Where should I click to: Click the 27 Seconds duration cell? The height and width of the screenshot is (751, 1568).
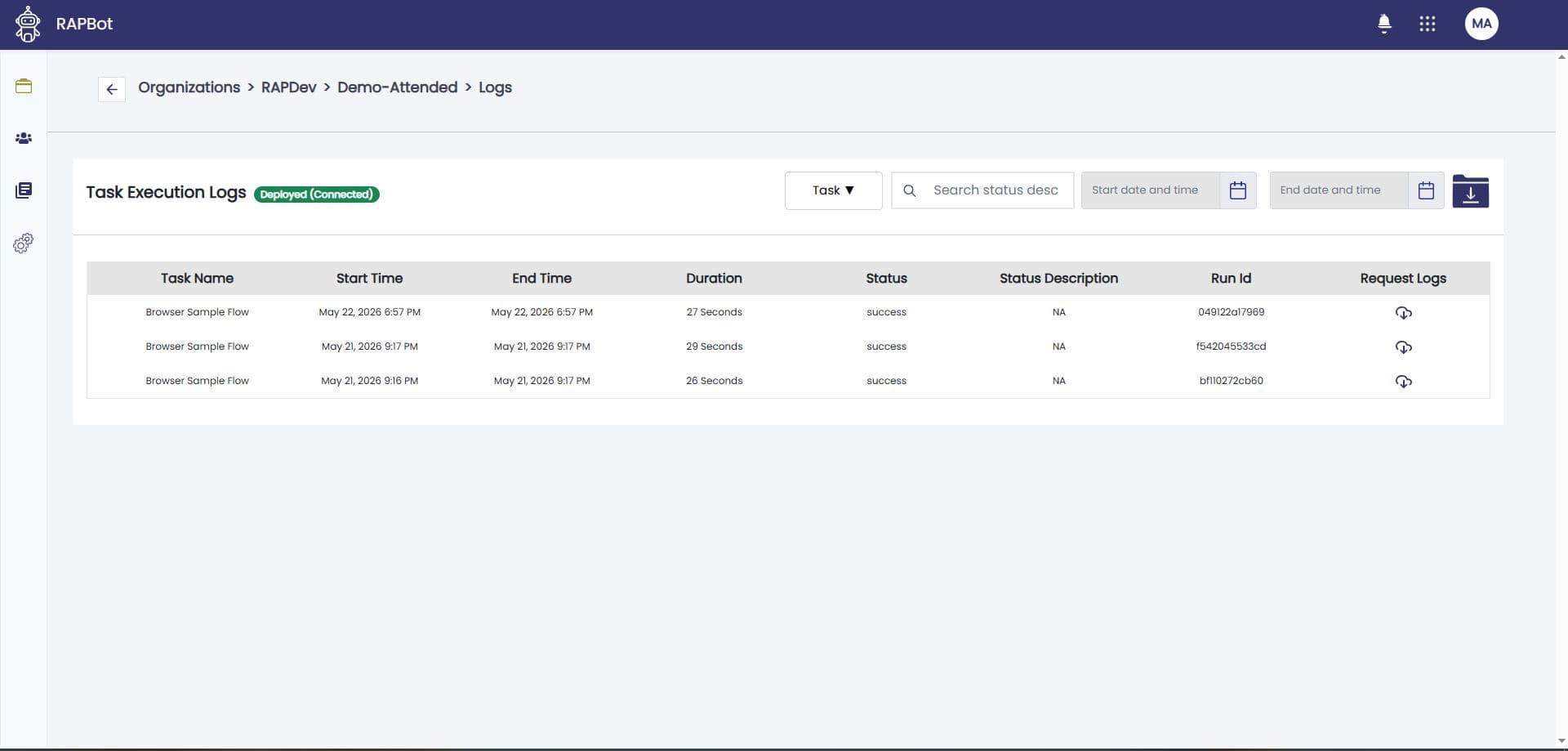pyautogui.click(x=714, y=312)
